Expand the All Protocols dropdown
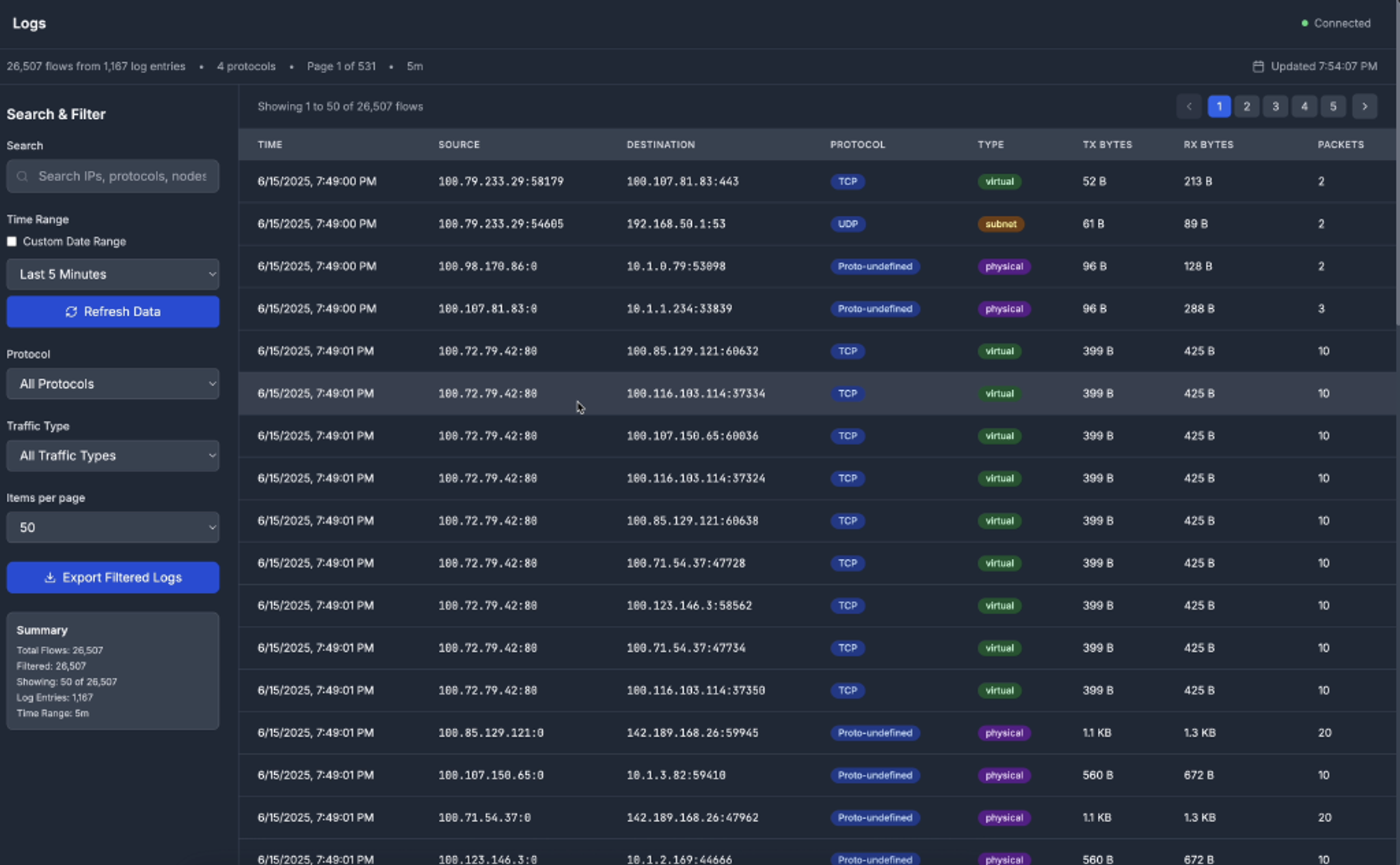This screenshot has width=1400, height=865. [113, 384]
